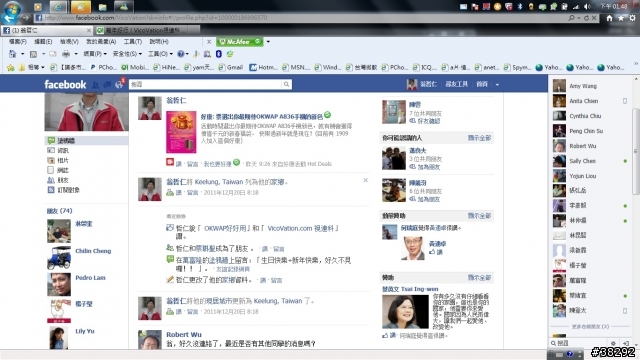Open 首頁 home link in Facebook bar
The width and height of the screenshot is (640, 360).
[482, 84]
